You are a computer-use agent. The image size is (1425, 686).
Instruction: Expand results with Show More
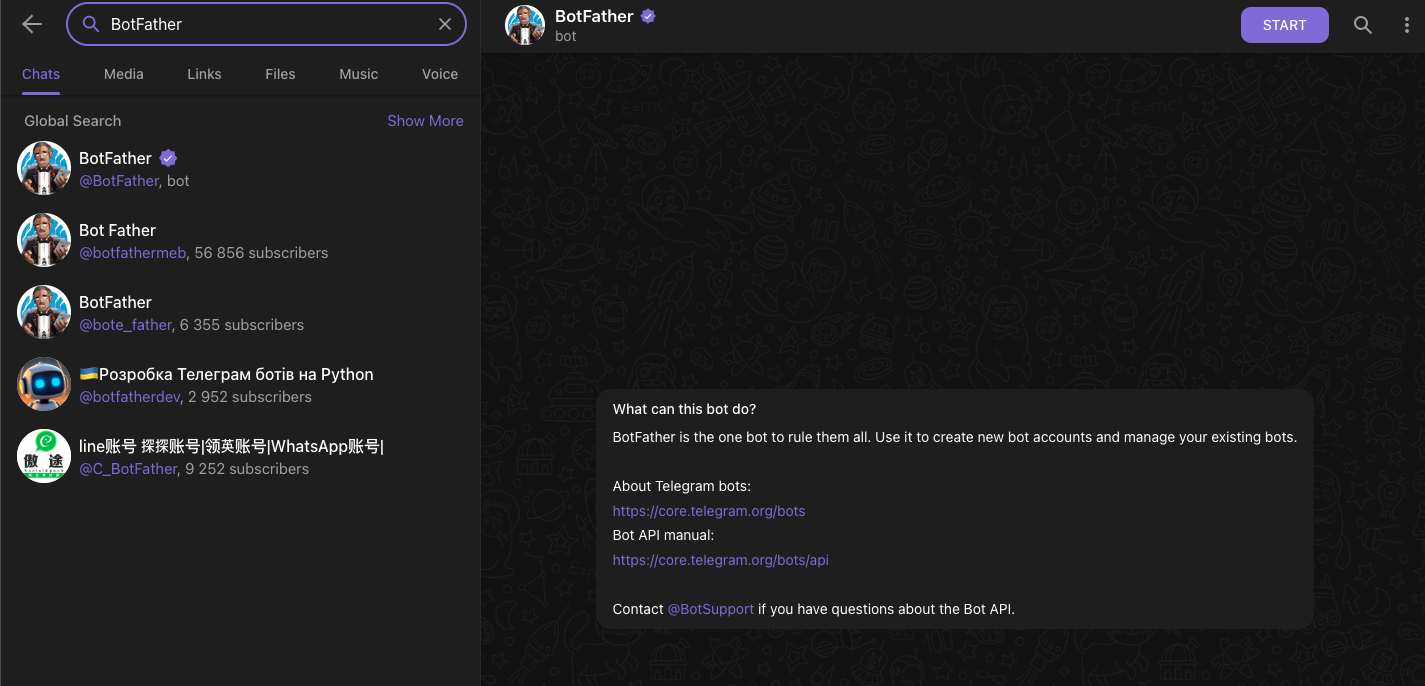(x=425, y=121)
